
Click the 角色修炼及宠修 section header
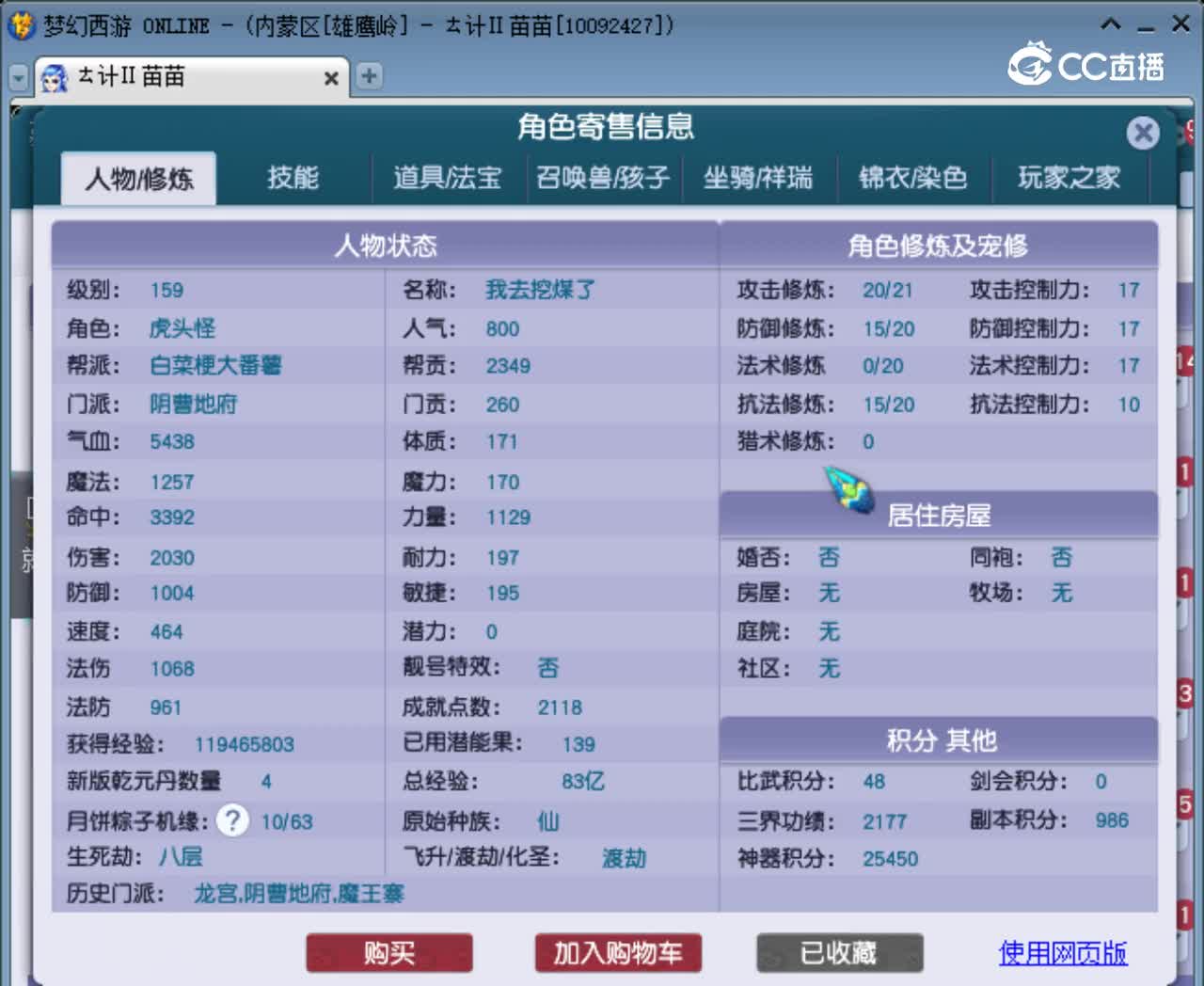938,246
